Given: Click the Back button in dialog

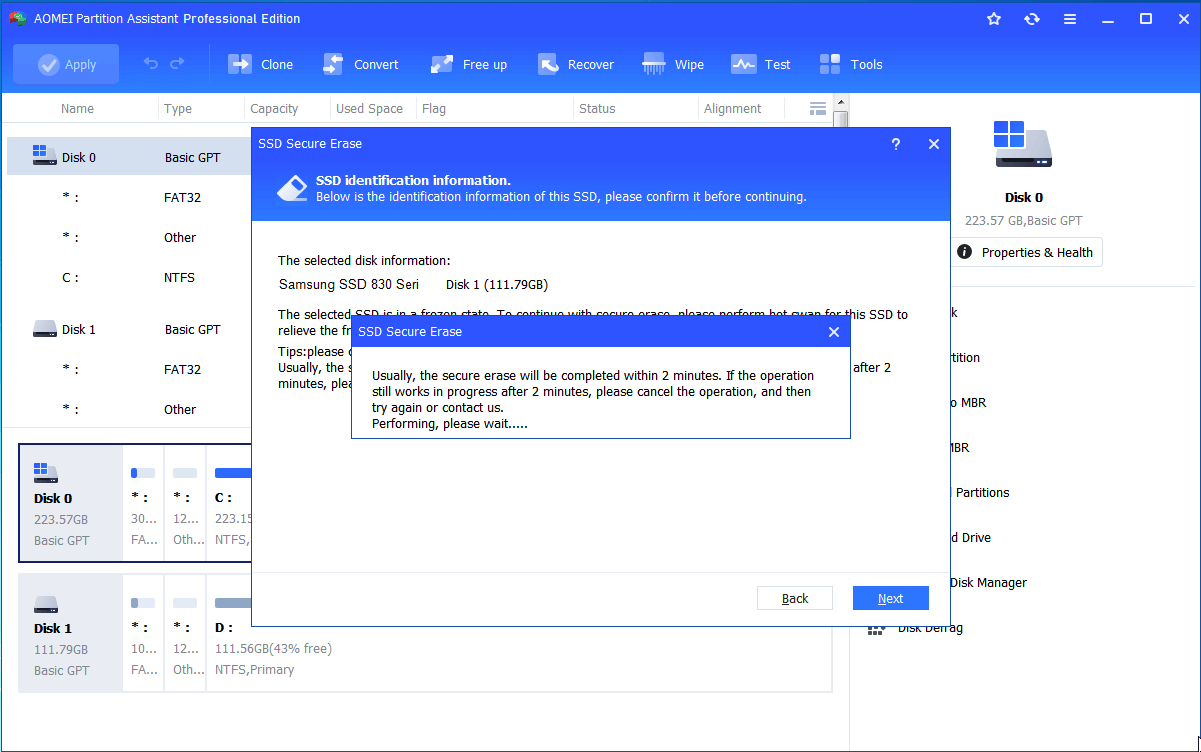Looking at the screenshot, I should (x=795, y=598).
